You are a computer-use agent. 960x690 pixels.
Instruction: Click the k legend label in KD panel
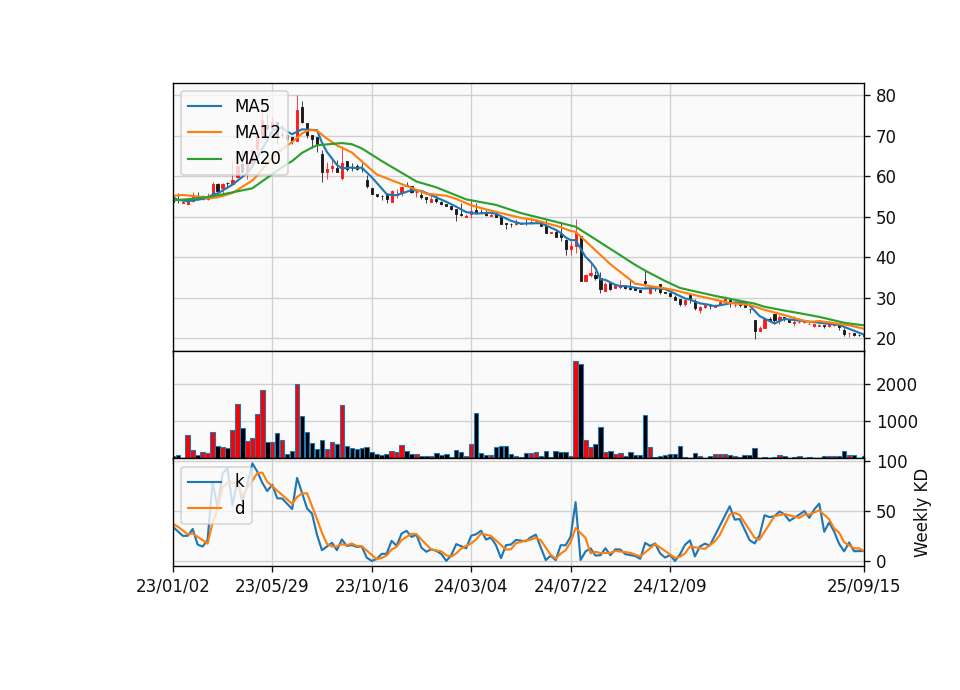239,481
